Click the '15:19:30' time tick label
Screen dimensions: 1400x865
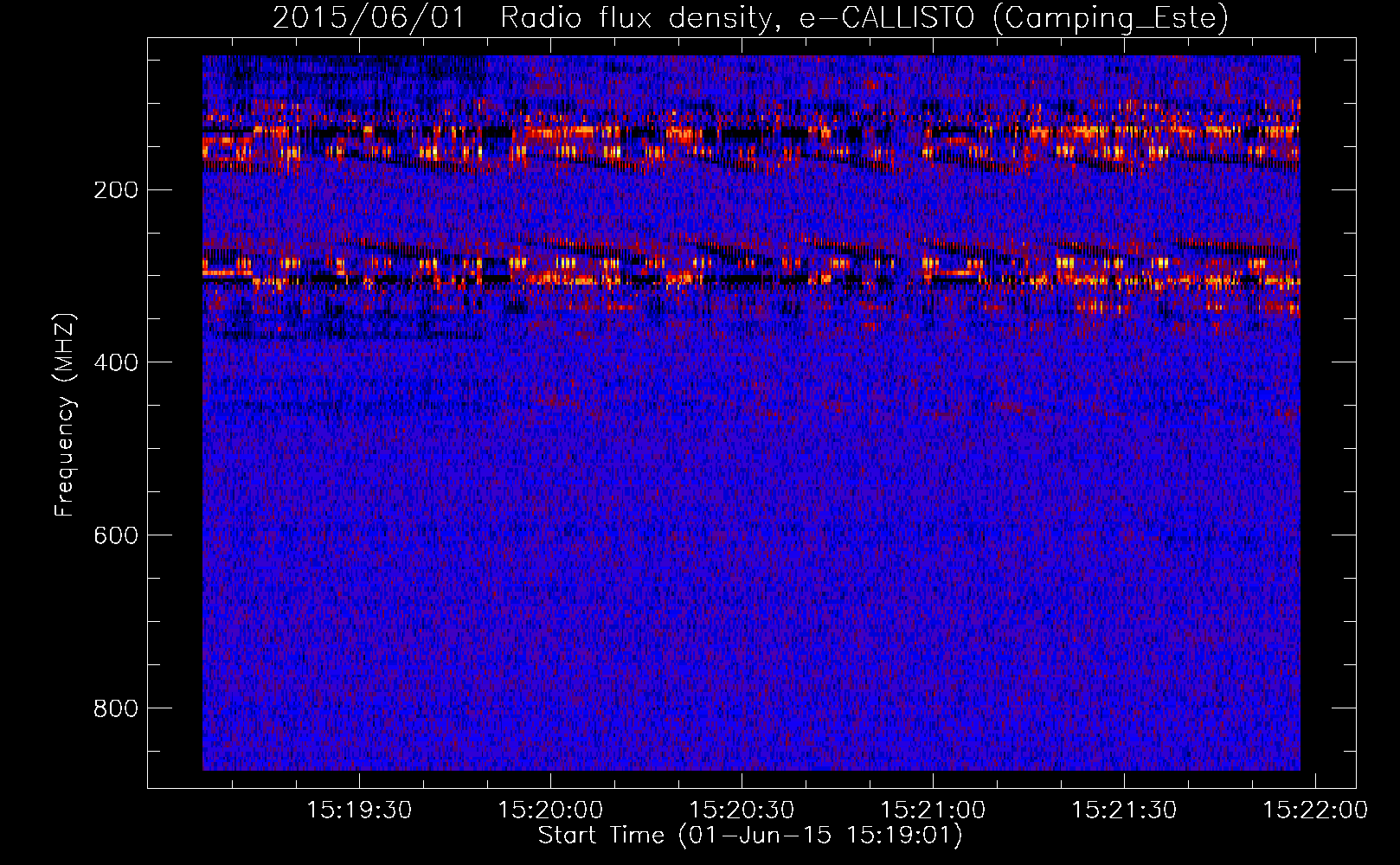359,810
